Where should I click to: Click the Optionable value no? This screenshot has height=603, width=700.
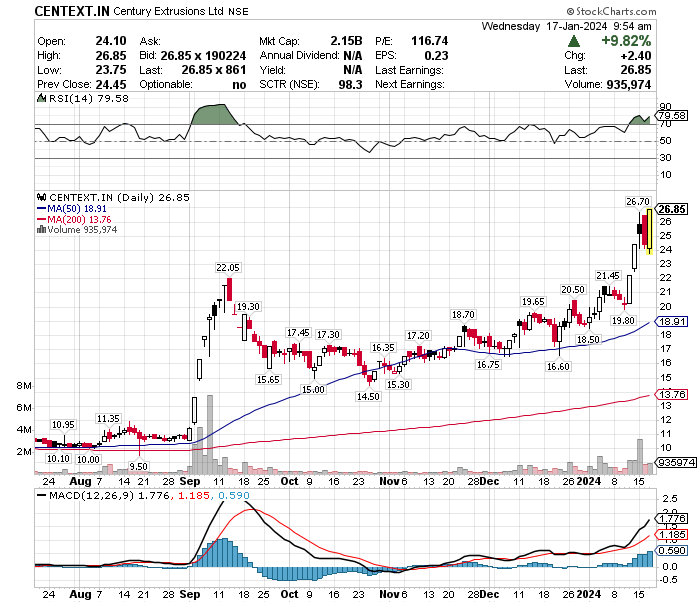click(x=239, y=85)
